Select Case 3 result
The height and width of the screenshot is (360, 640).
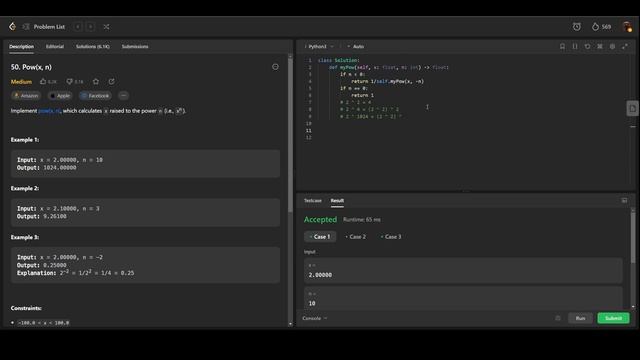pos(391,237)
